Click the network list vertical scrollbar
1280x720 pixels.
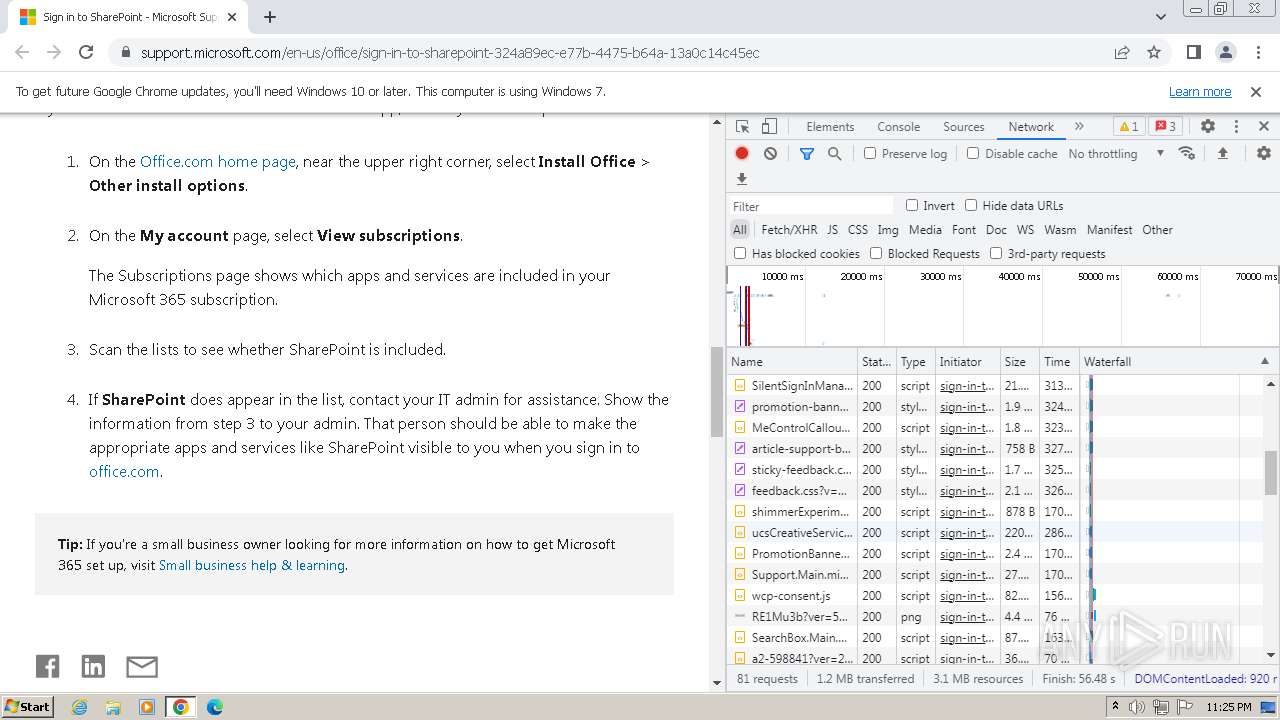1271,472
